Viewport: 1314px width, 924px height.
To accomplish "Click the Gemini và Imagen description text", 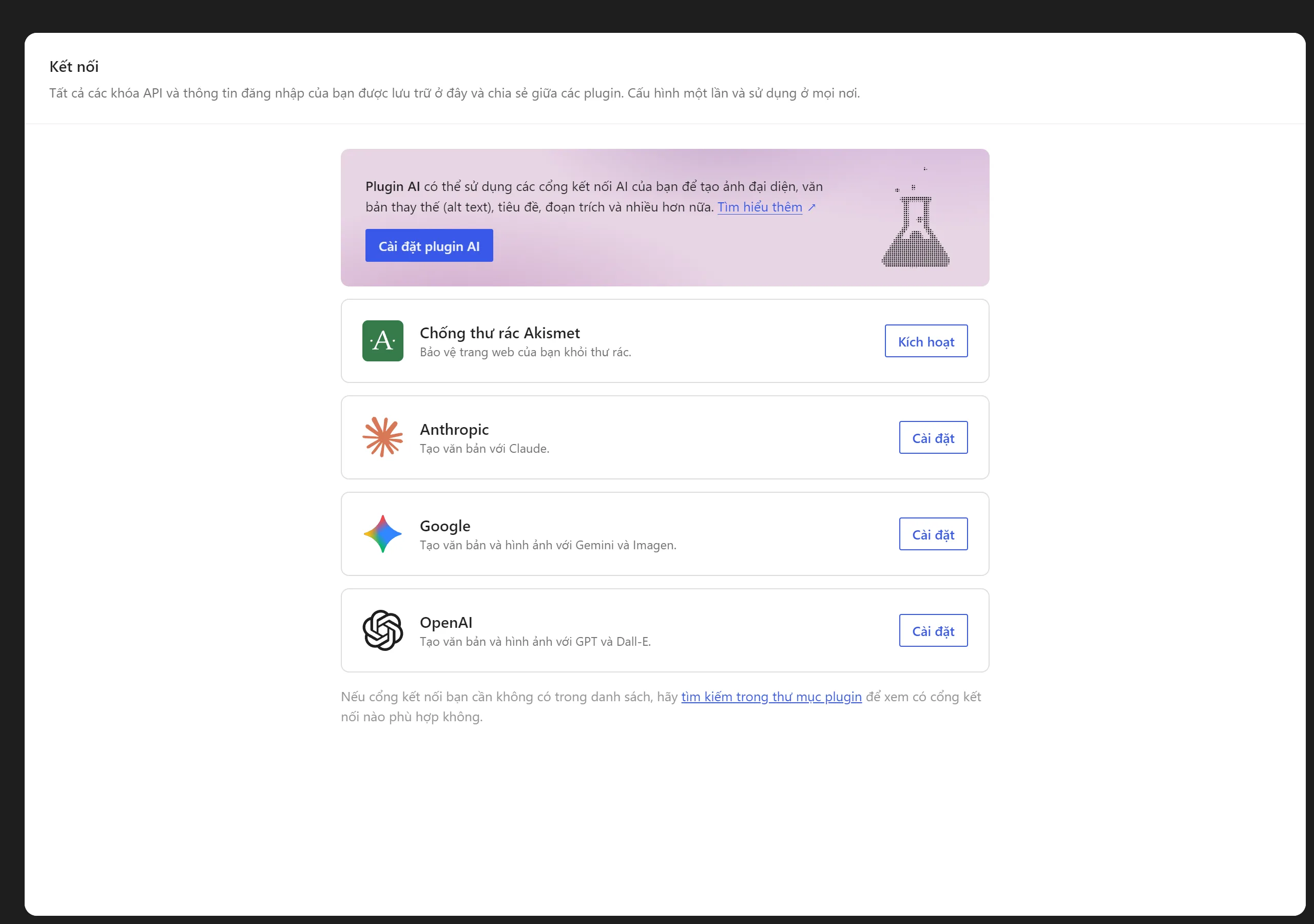I will point(548,545).
